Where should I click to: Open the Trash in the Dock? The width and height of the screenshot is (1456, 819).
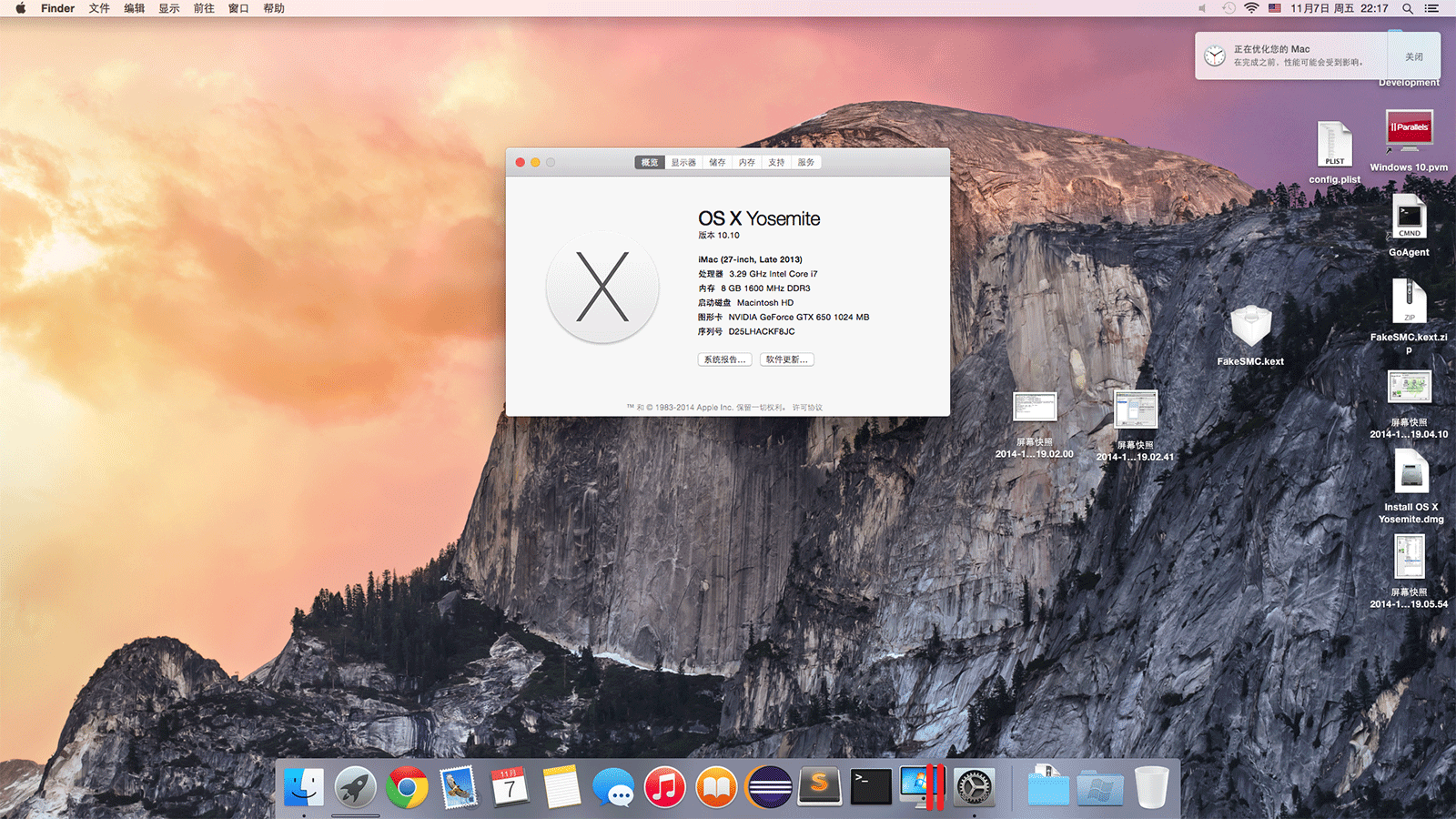(x=1151, y=786)
